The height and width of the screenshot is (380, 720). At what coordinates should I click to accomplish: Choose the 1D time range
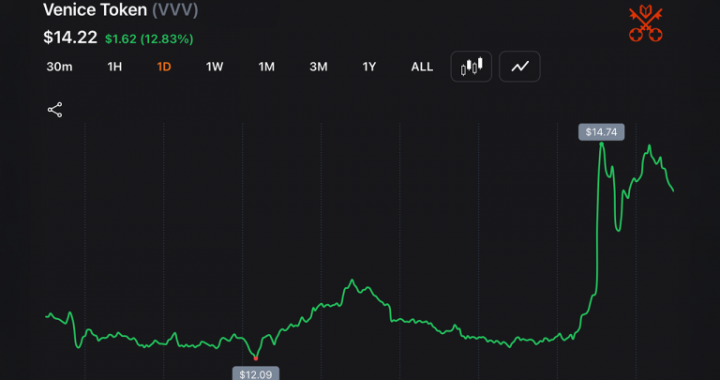164,67
